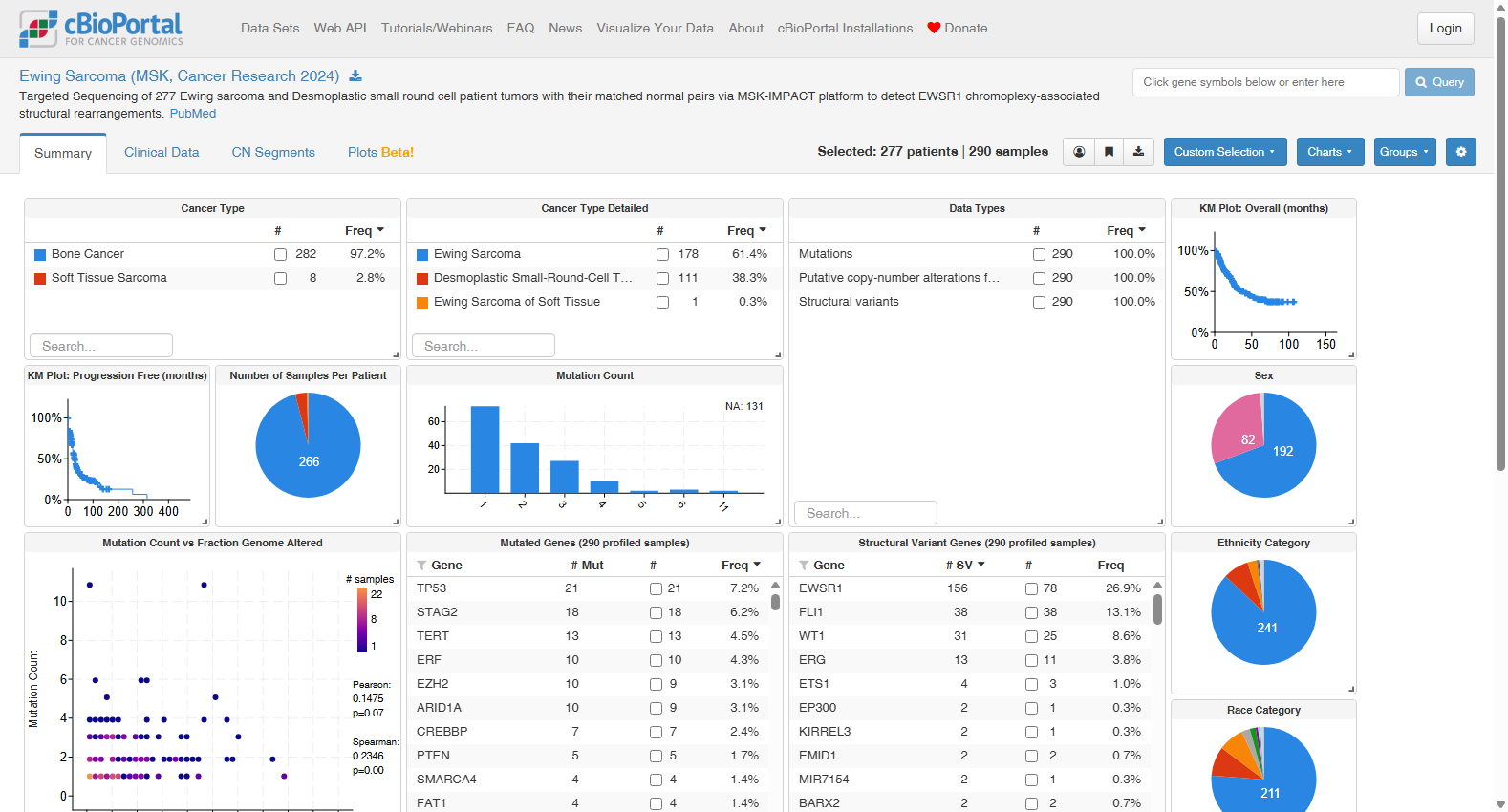Click the filter icon in Mutated Genes header
This screenshot has height=812, width=1508.
pos(421,566)
